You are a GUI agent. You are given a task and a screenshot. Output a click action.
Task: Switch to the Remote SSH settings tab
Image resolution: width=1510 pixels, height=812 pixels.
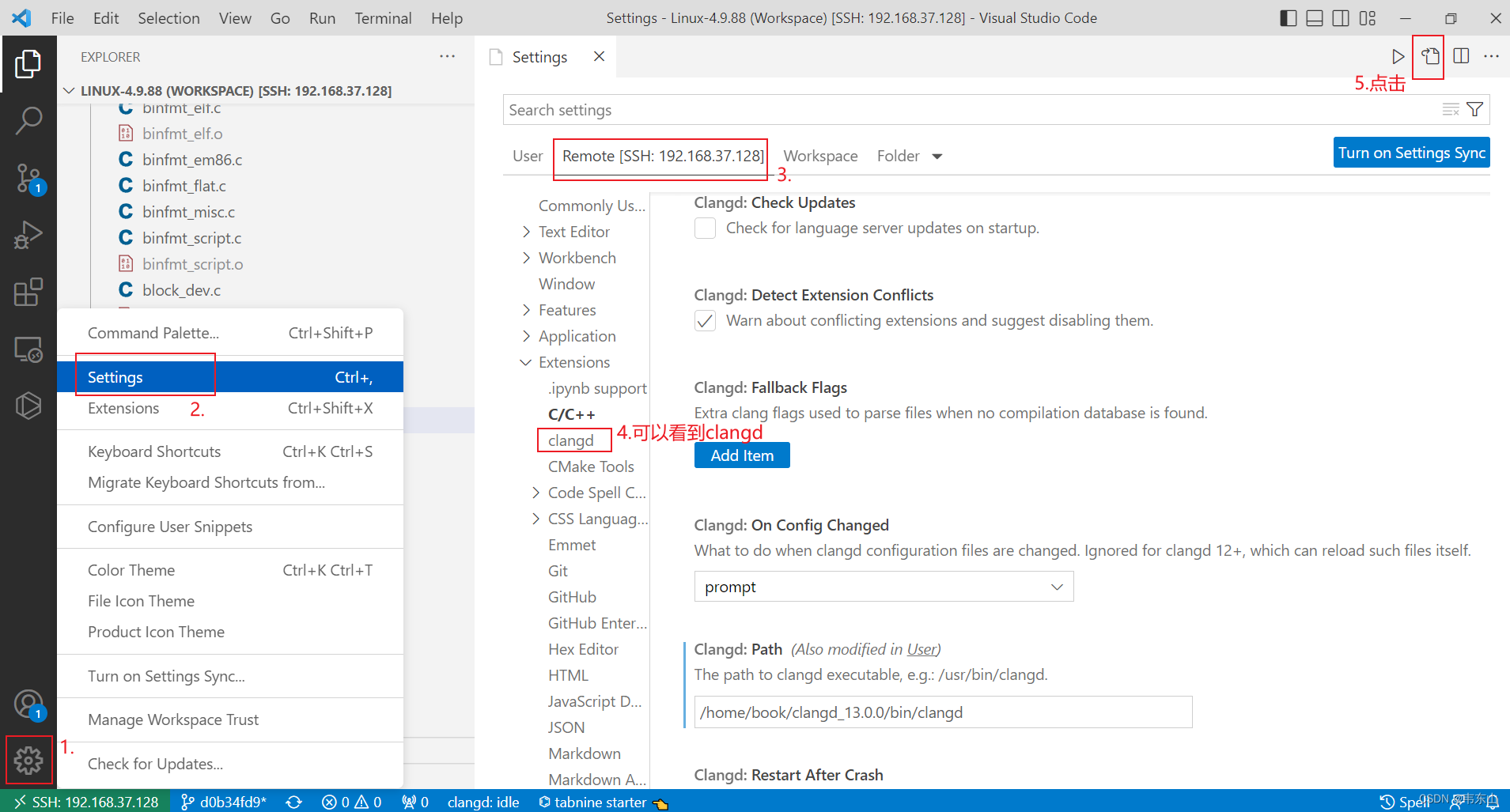663,157
